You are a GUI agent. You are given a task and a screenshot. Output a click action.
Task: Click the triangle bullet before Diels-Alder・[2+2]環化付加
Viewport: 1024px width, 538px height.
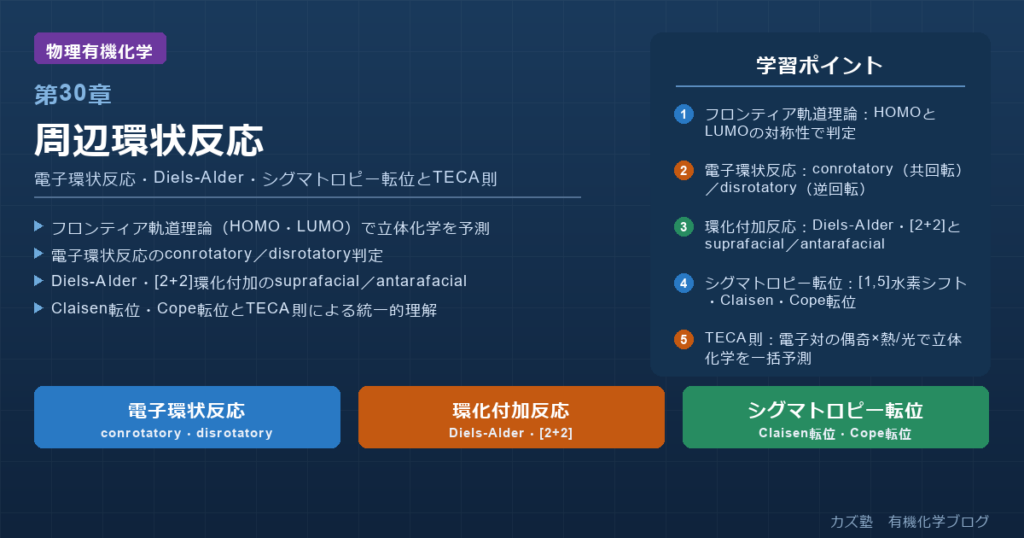coord(39,281)
